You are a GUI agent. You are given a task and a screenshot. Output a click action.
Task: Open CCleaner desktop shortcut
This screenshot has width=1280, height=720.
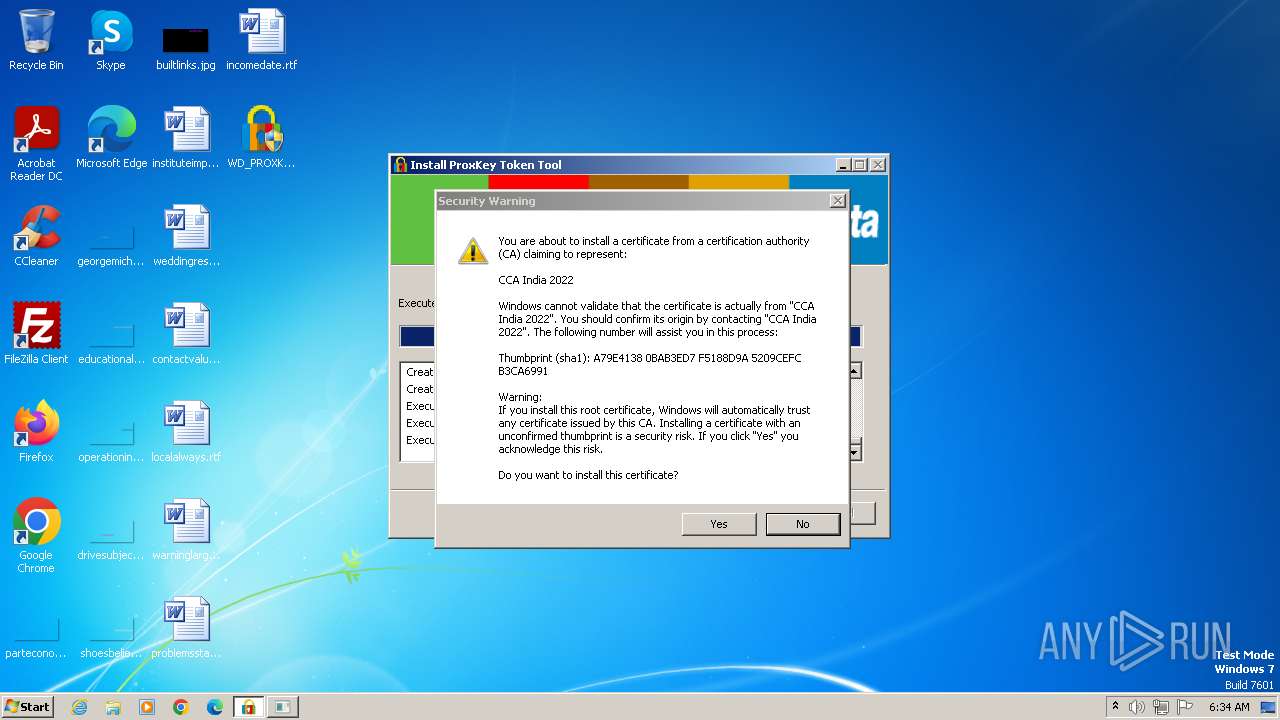tap(36, 236)
